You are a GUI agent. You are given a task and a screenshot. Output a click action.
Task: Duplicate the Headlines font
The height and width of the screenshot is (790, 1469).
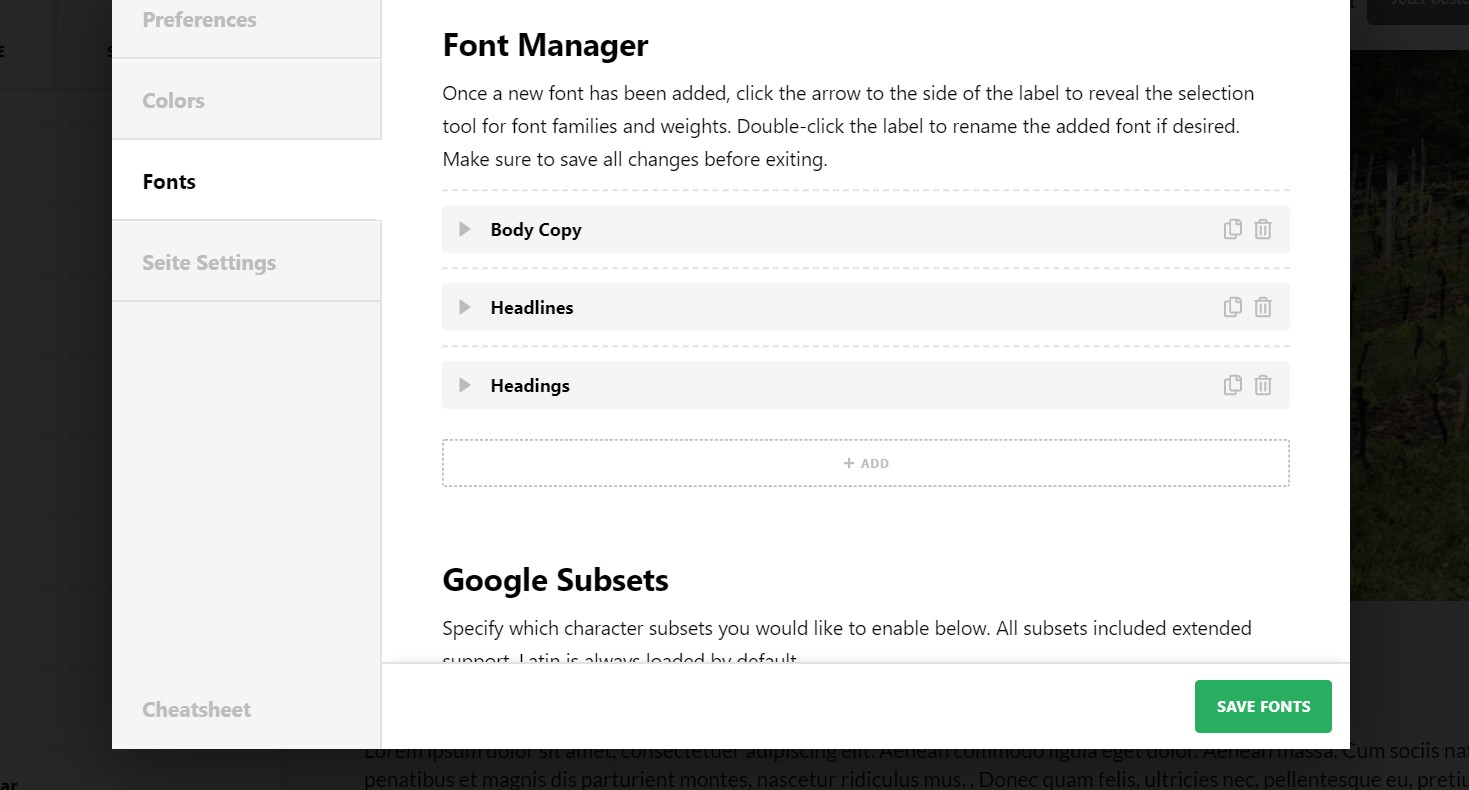coord(1233,307)
